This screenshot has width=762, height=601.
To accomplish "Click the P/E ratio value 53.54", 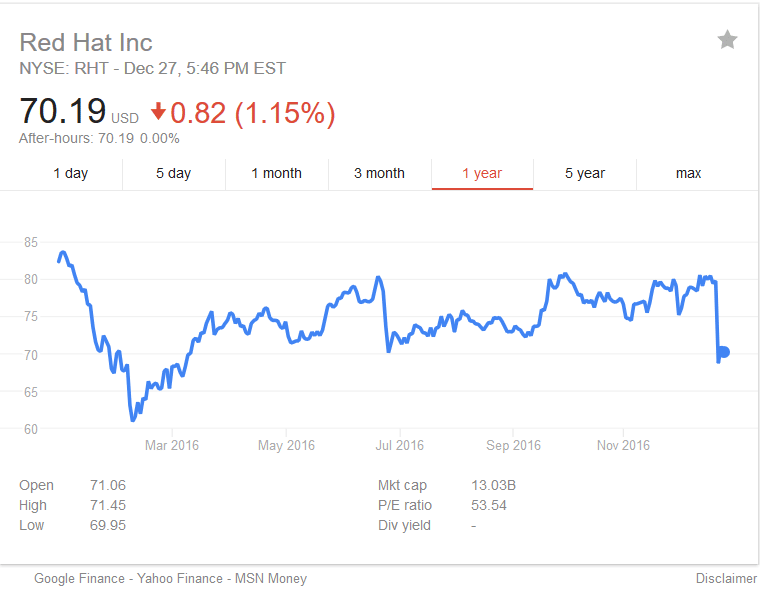I will point(489,505).
